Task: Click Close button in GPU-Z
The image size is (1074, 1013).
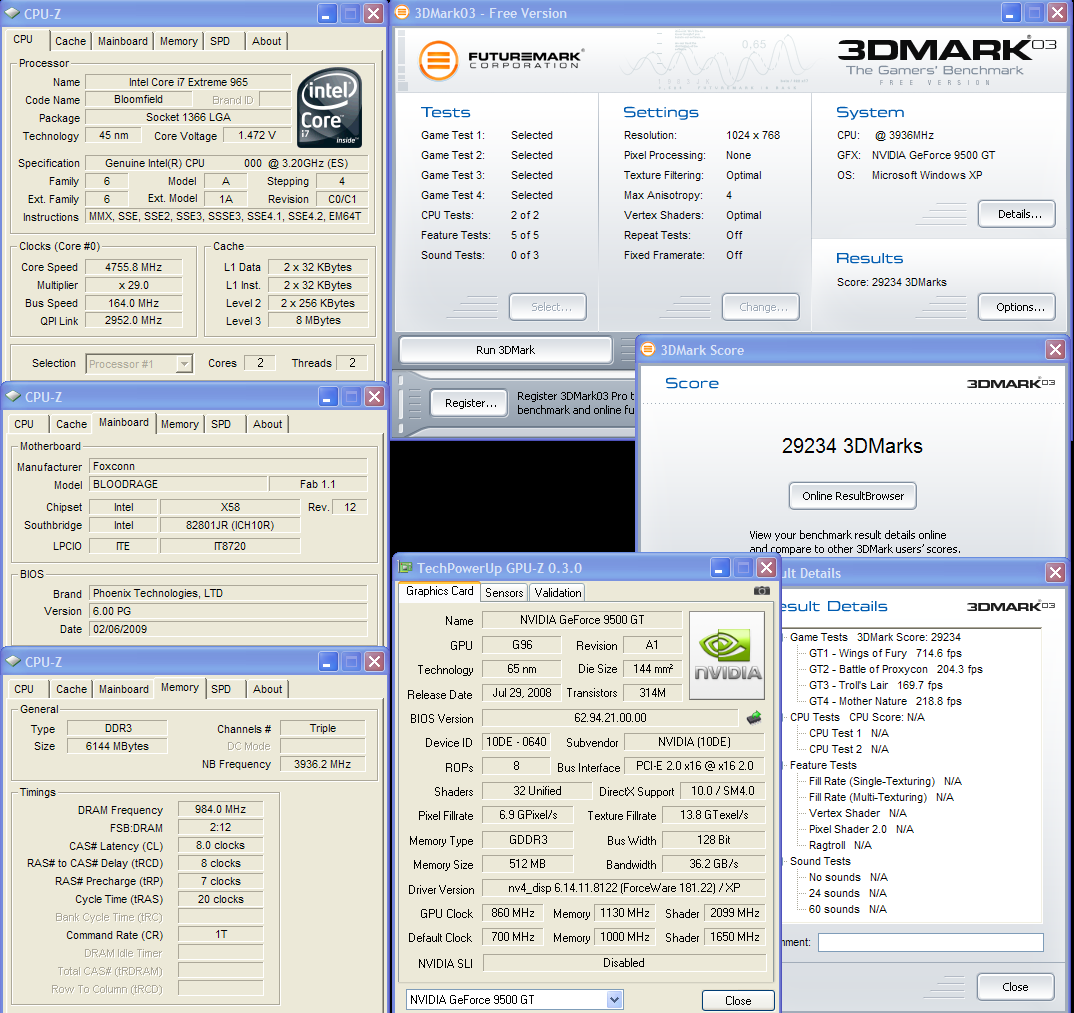Action: click(738, 1001)
